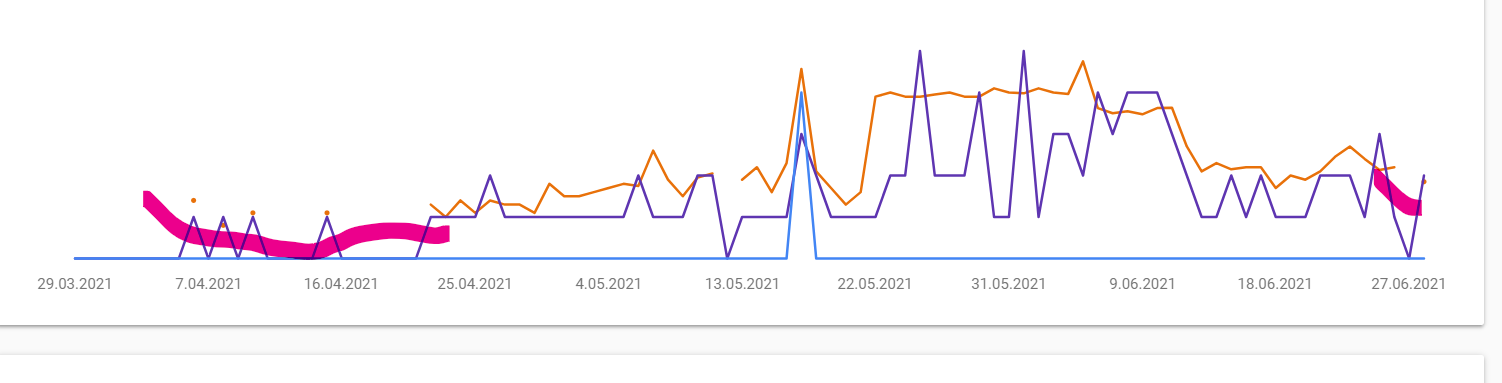Click the 22.05.2021 date label

point(875,284)
